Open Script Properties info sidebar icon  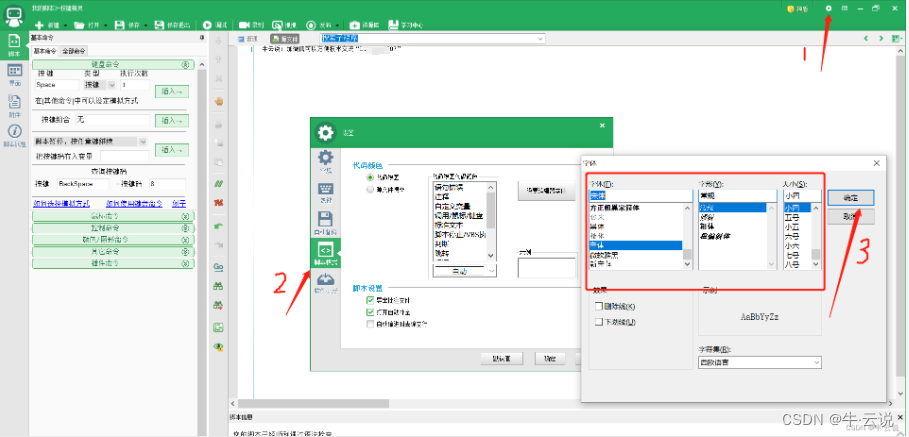[x=14, y=136]
